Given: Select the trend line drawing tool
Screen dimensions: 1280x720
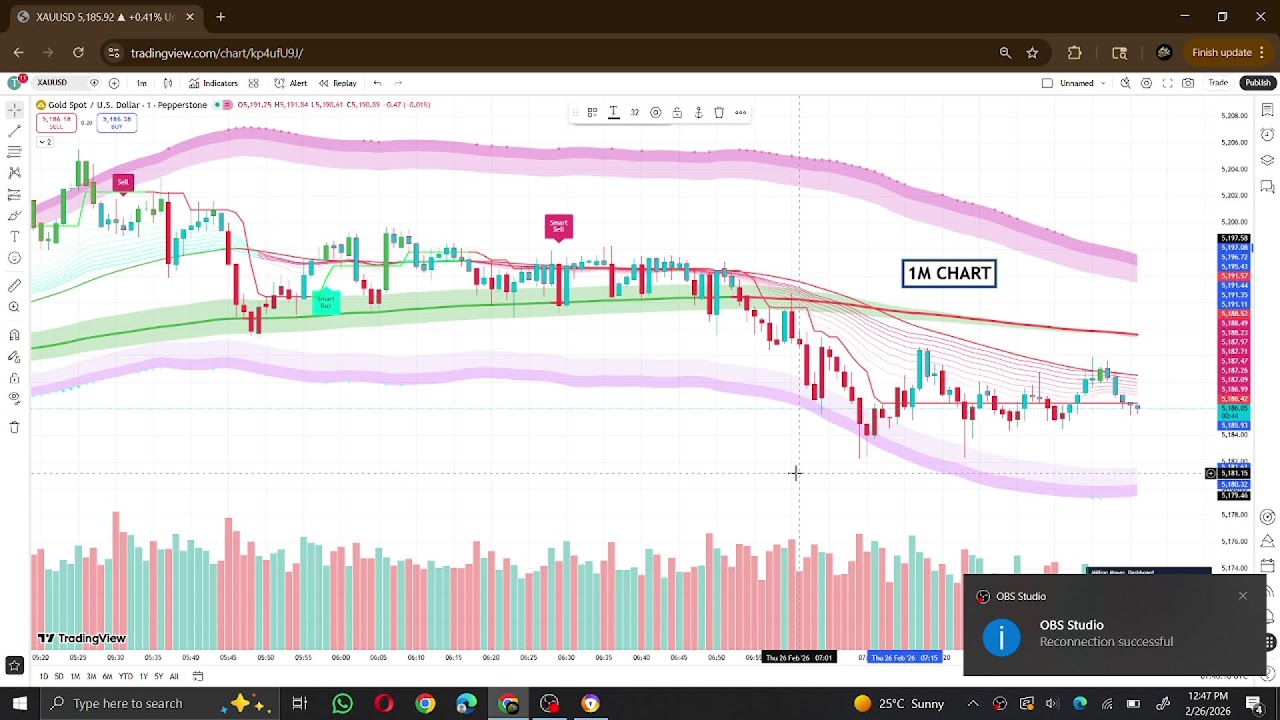Looking at the screenshot, I should [x=14, y=131].
